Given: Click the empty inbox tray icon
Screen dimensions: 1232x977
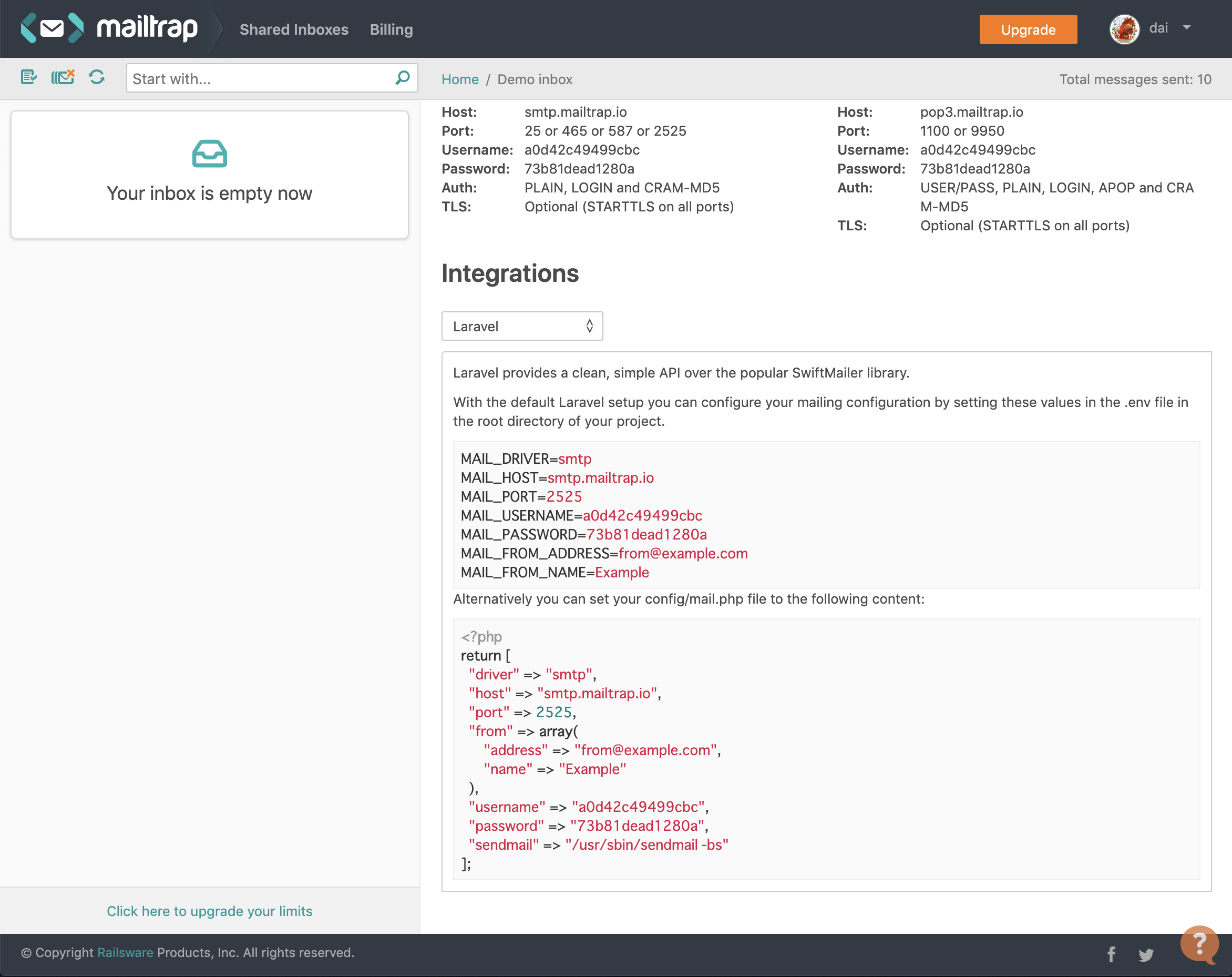Looking at the screenshot, I should click(209, 153).
